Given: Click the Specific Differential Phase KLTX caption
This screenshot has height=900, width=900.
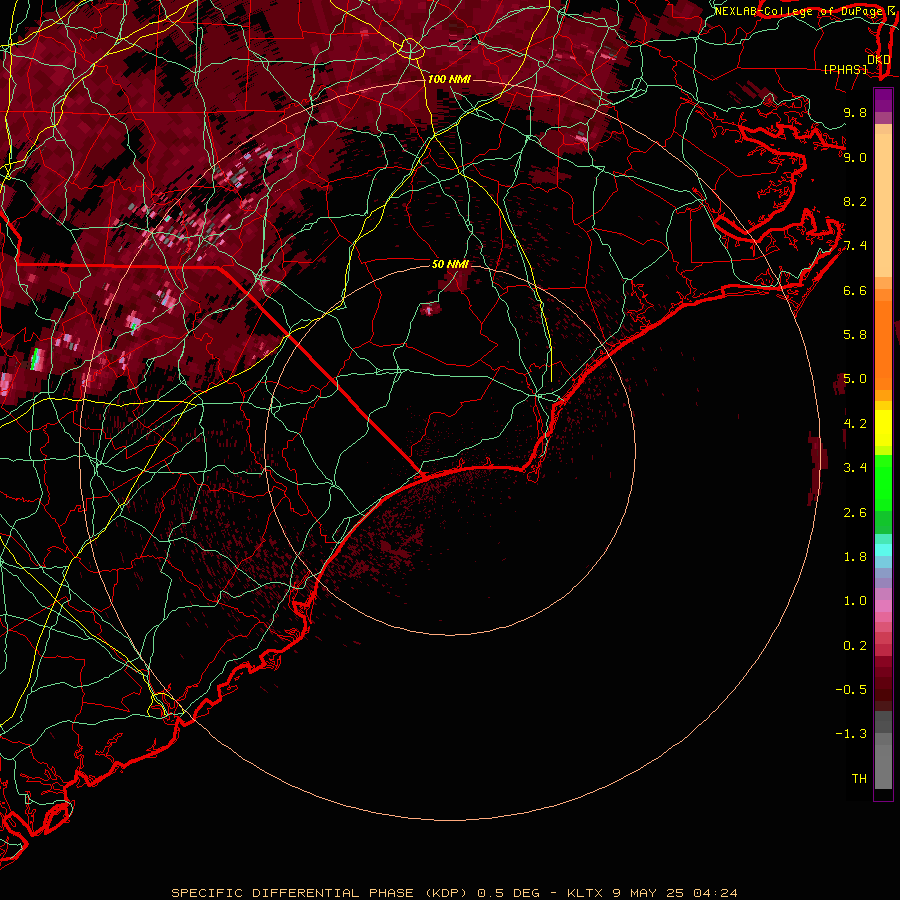Looking at the screenshot, I should click(x=454, y=893).
